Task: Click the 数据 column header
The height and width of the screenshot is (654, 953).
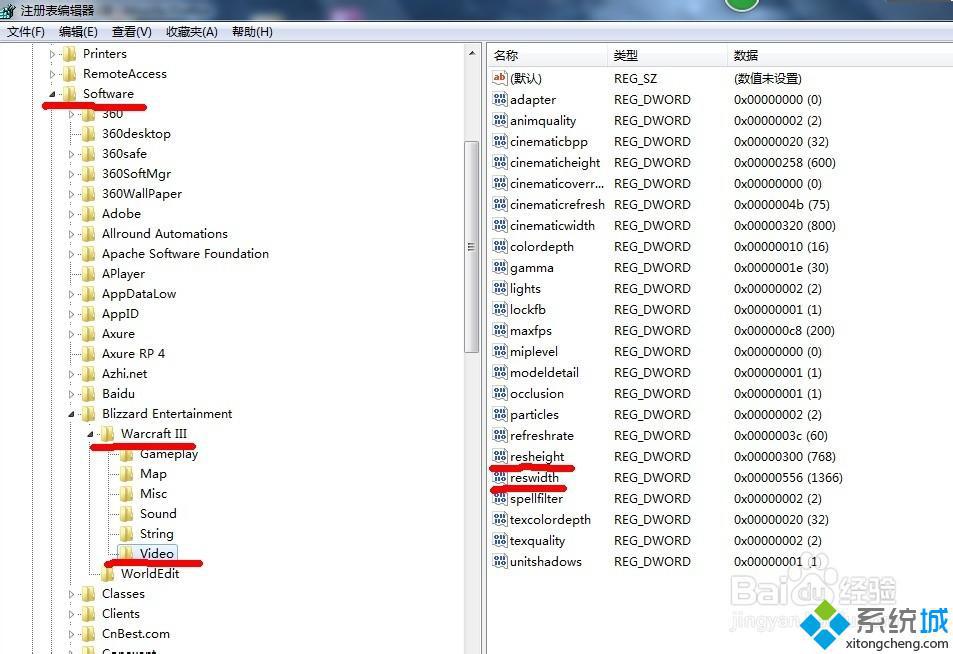Action: tap(746, 56)
